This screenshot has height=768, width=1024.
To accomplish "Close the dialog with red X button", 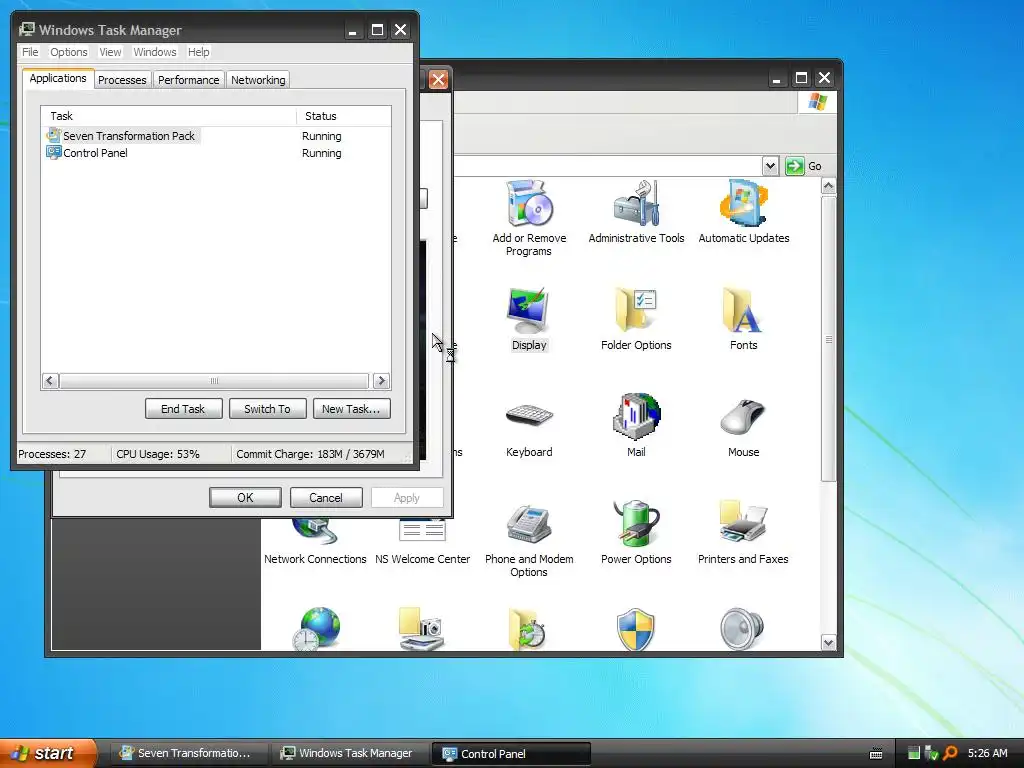I will 438,80.
